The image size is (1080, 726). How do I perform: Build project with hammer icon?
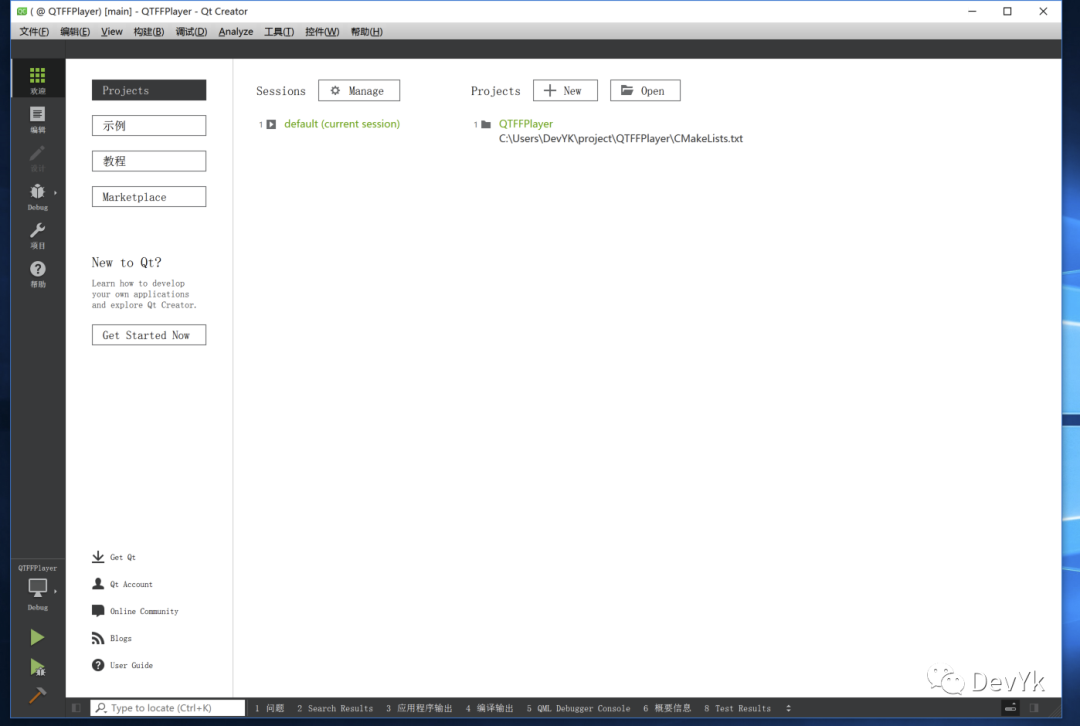(37, 695)
